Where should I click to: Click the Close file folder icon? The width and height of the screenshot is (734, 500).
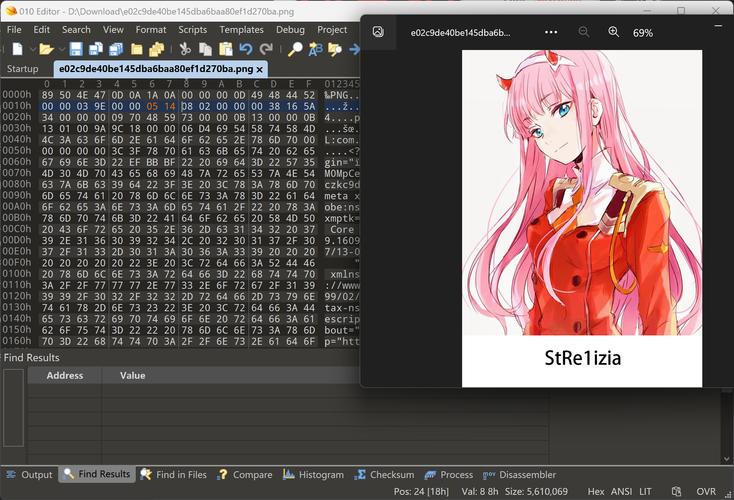136,49
